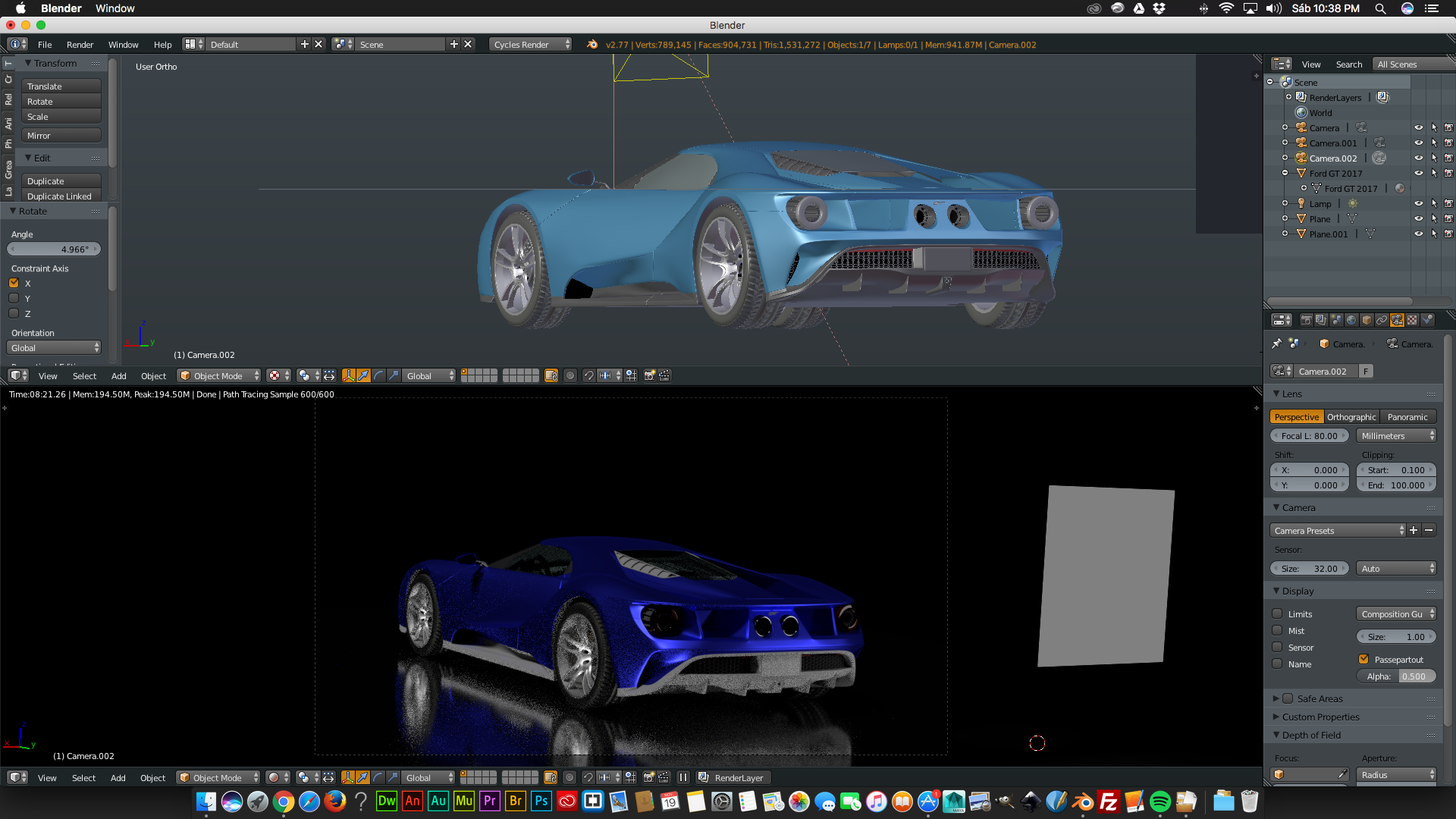This screenshot has width=1456, height=819.
Task: Switch lens type to Orthographic
Action: pos(1351,417)
